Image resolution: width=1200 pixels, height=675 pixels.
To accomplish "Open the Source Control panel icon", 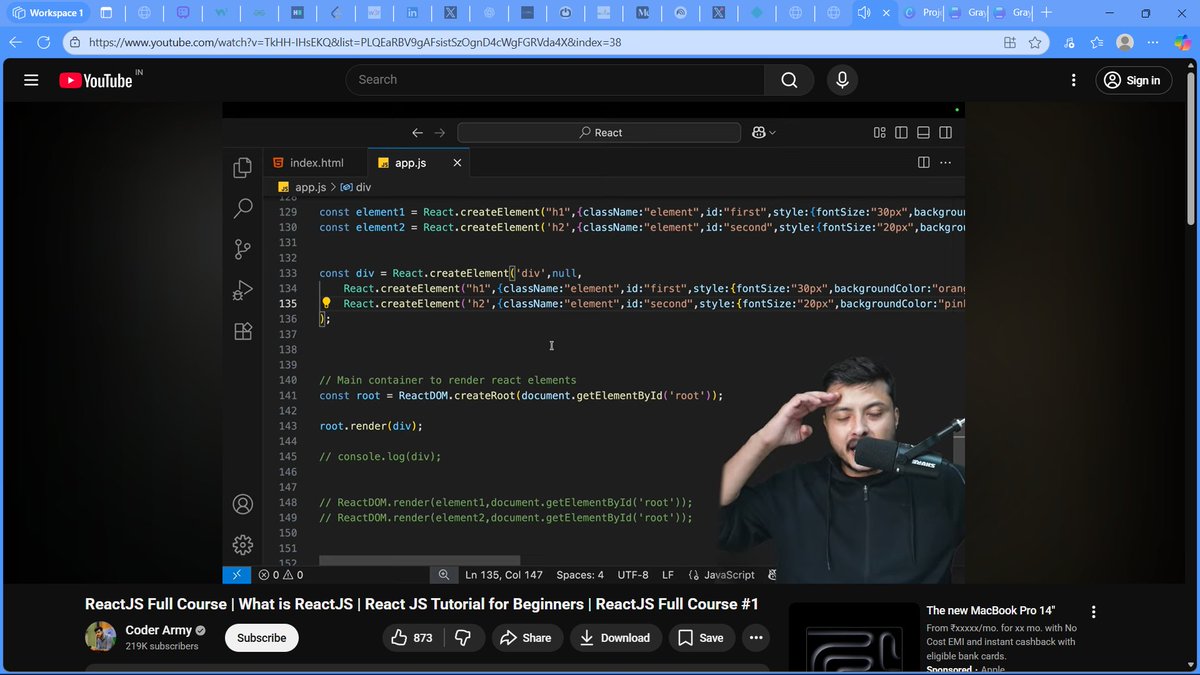I will point(242,249).
